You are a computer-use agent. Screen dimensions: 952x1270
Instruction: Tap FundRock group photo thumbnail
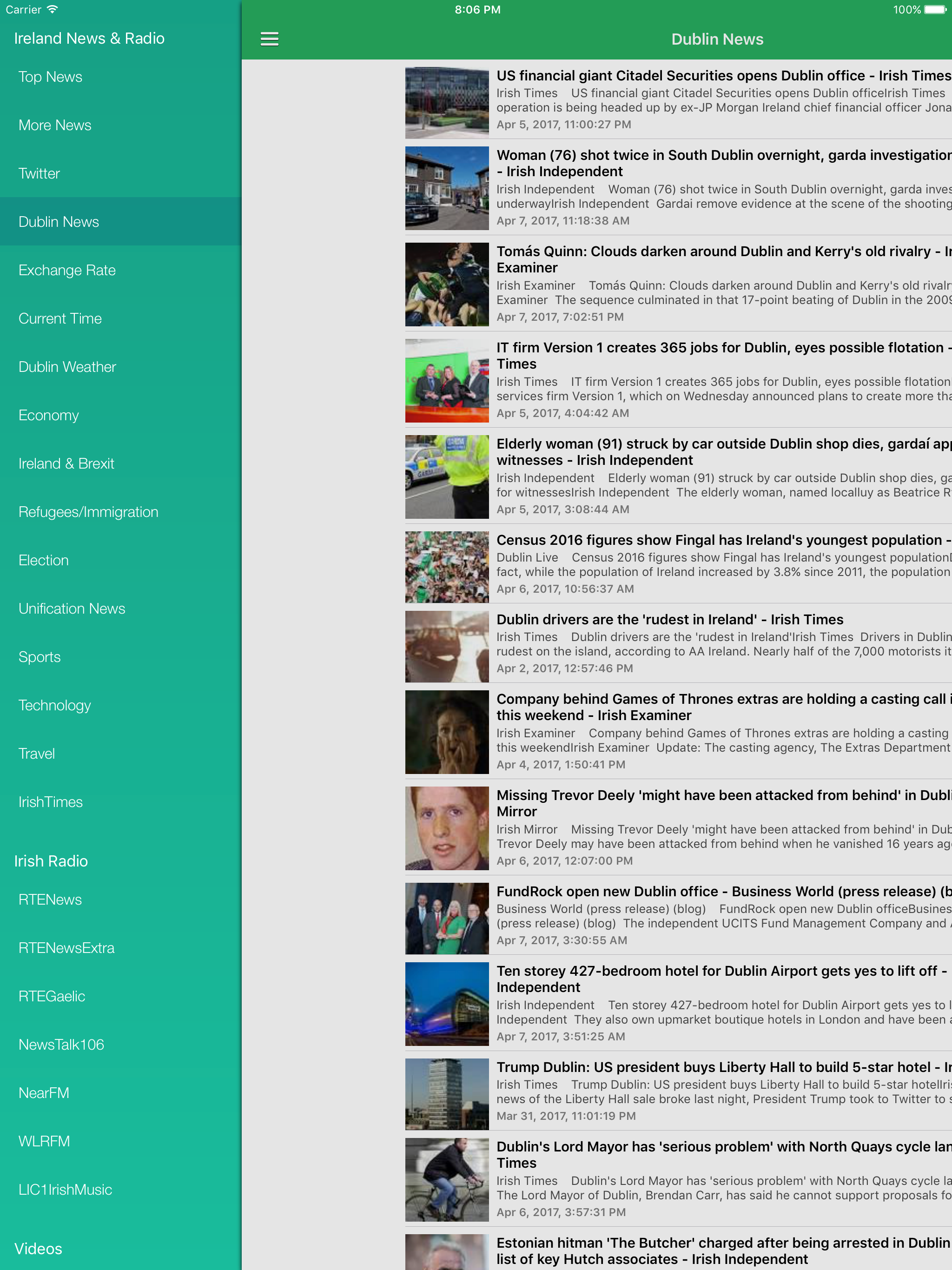point(447,918)
